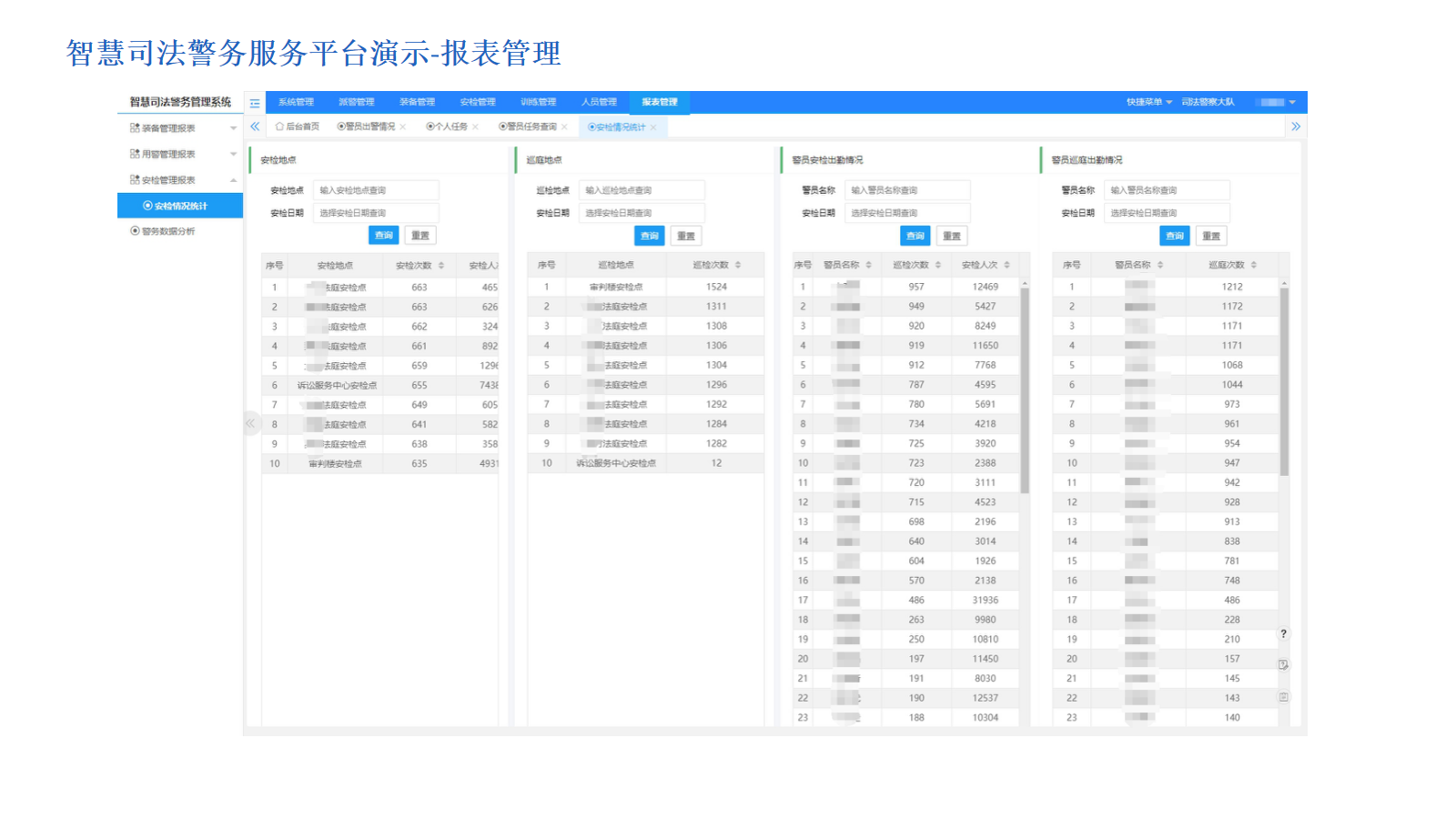1456x819 pixels.
Task: Expand 装备管理报表 sidebar group
Action: [x=180, y=128]
